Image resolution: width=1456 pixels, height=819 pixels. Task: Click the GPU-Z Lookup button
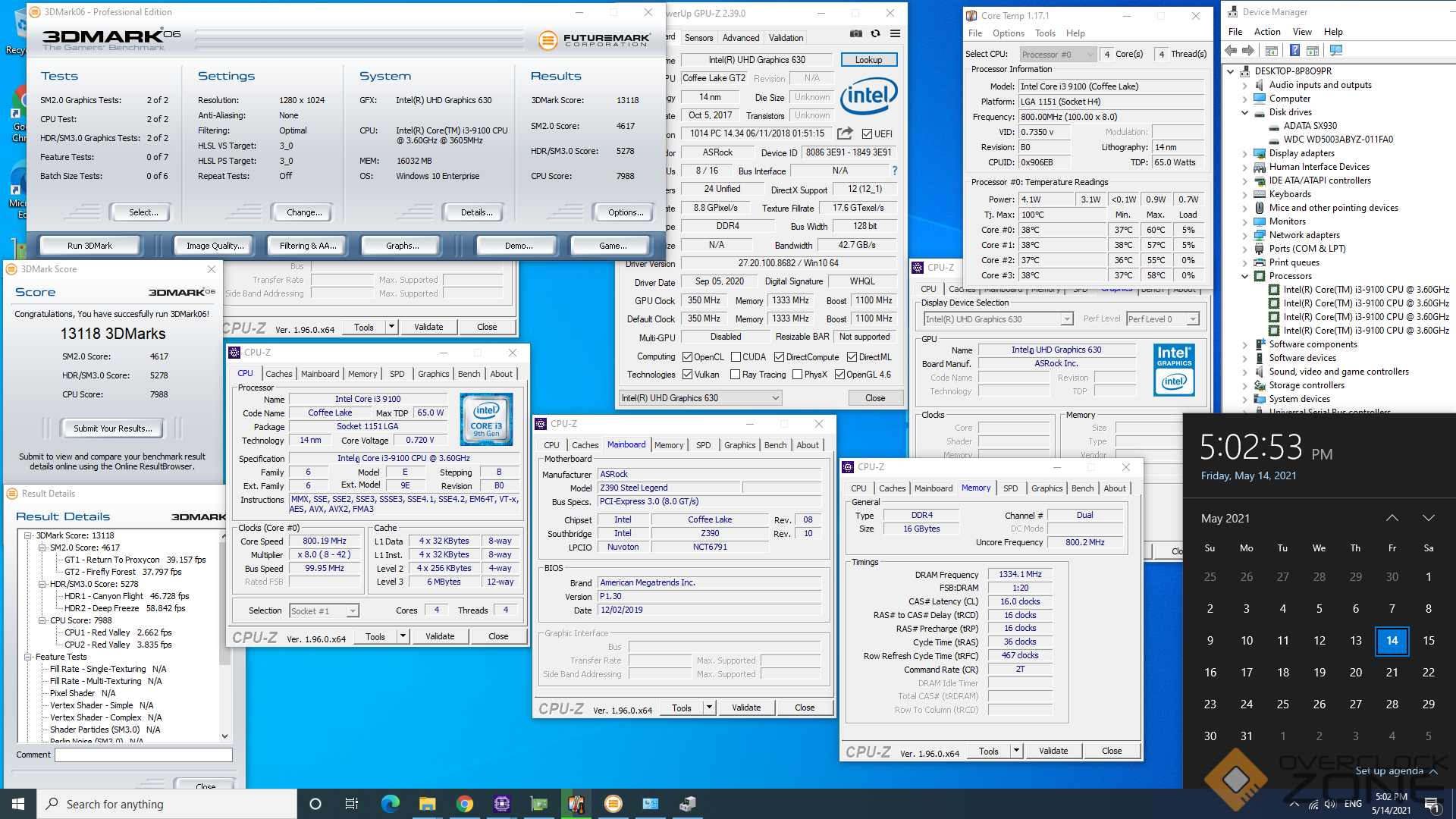(868, 60)
